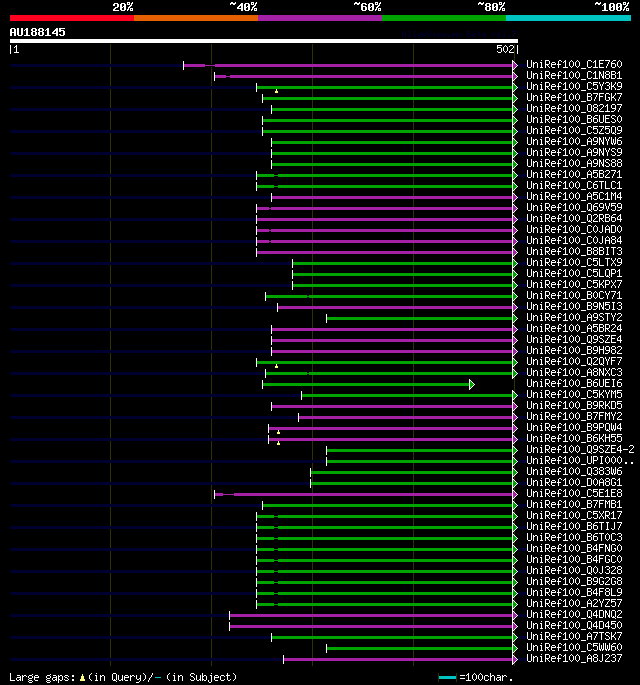The image size is (640, 685).
Task: Click the UniRef100_Q9SZE4-2 label
Action: [x=580, y=450]
